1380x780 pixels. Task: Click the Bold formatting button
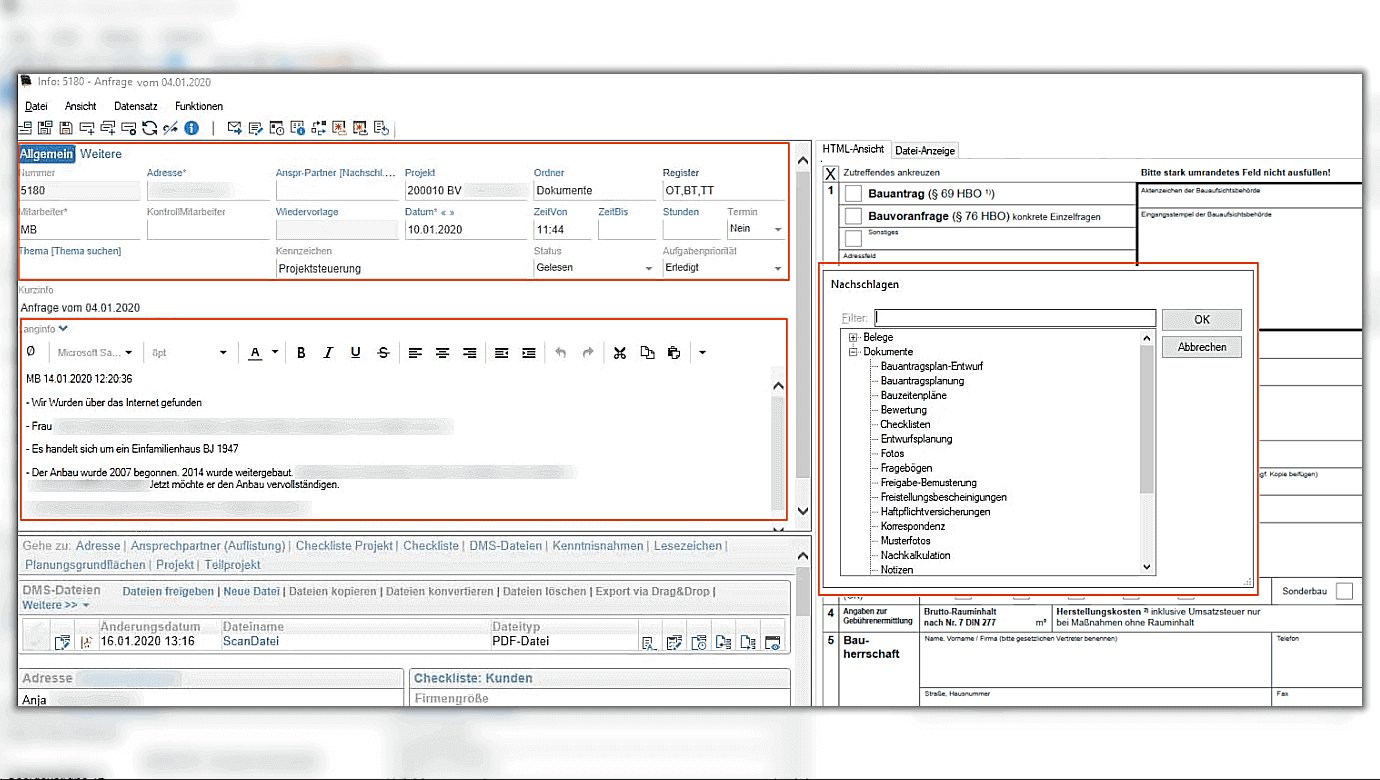300,352
